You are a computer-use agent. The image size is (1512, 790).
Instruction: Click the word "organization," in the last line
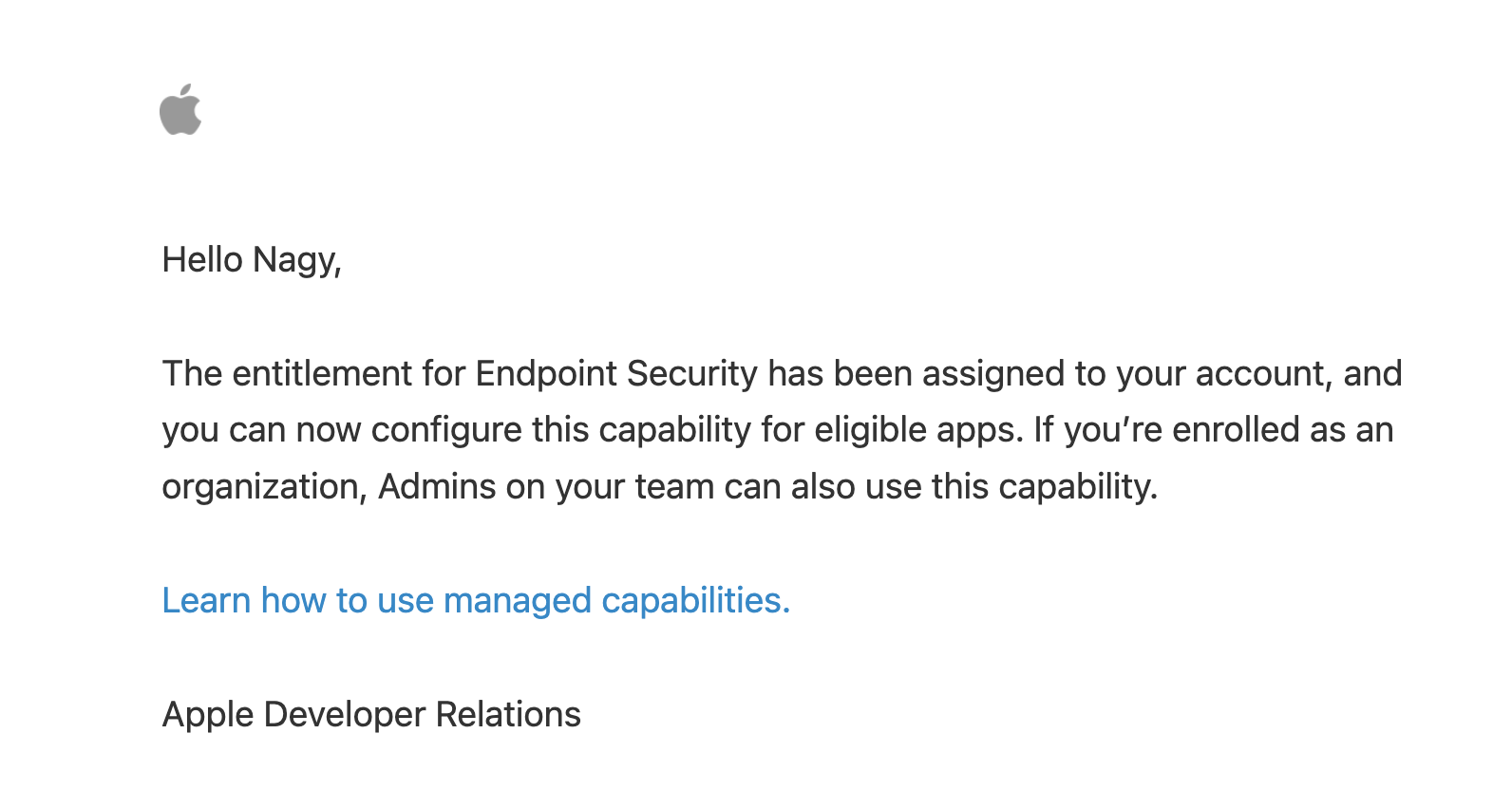264,487
